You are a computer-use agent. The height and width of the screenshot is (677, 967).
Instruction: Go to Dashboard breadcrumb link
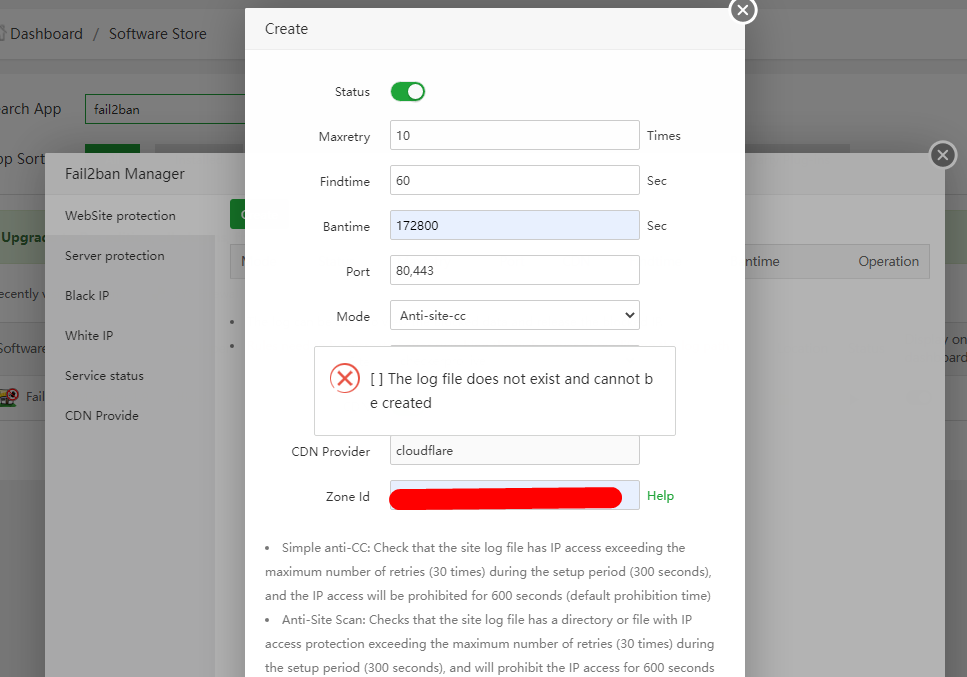46,34
